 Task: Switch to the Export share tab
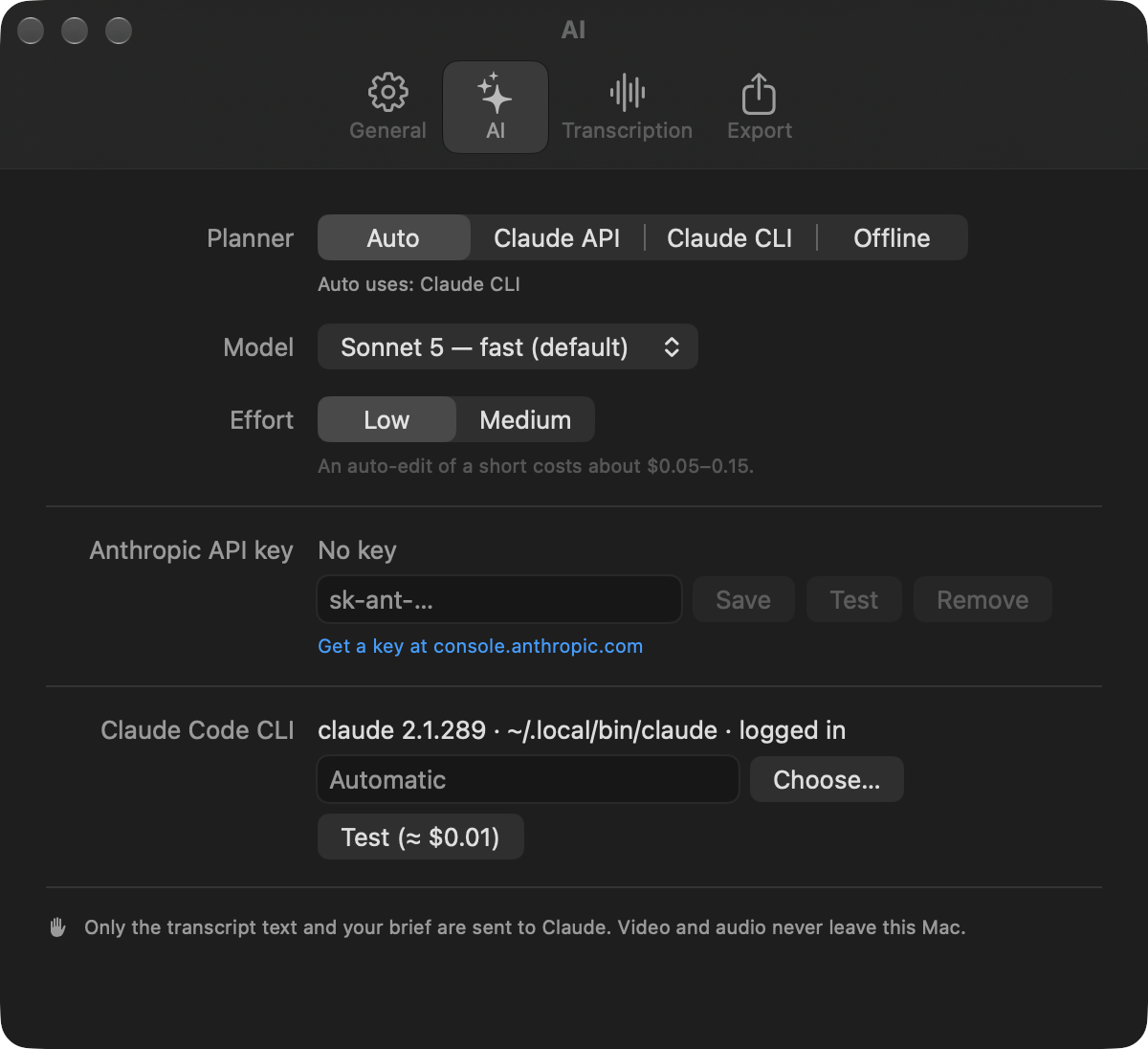(x=760, y=107)
